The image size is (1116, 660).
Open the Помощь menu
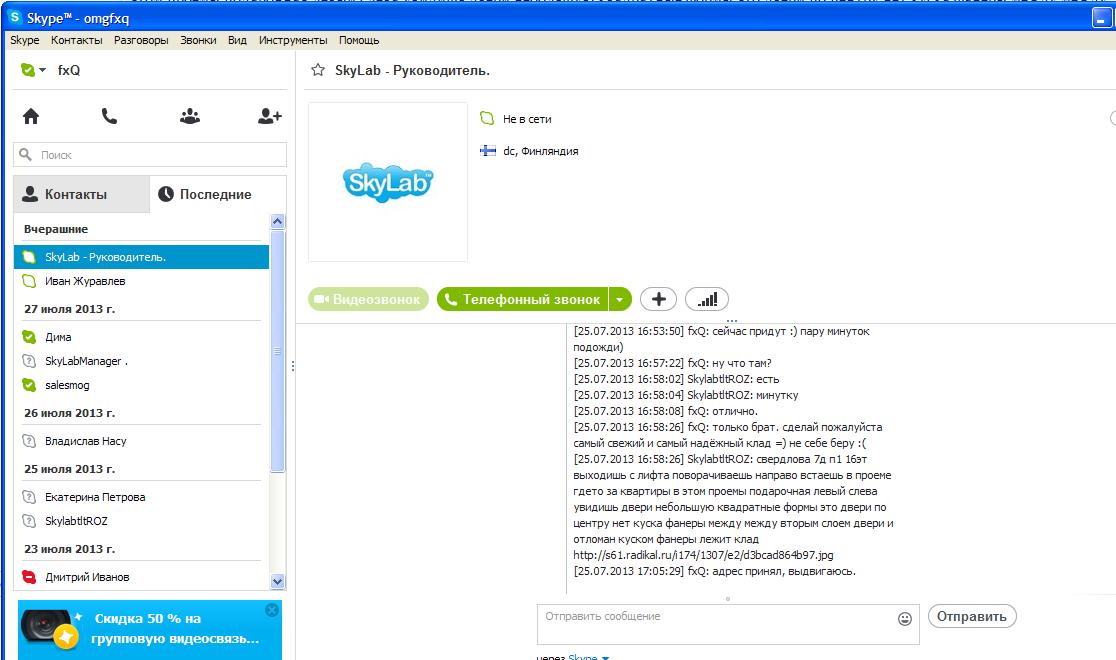coord(359,40)
